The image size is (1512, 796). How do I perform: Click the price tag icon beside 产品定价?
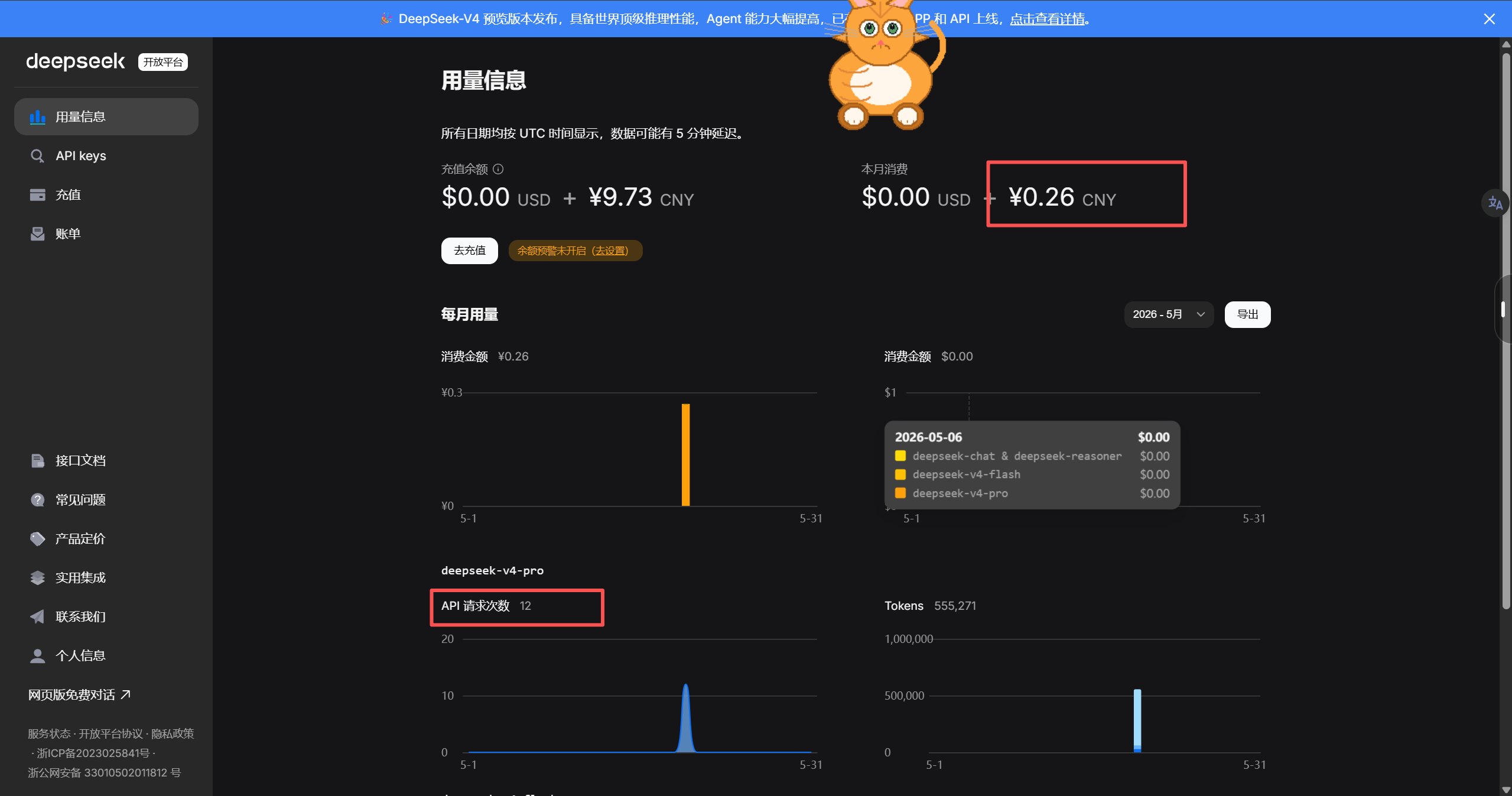coord(38,539)
